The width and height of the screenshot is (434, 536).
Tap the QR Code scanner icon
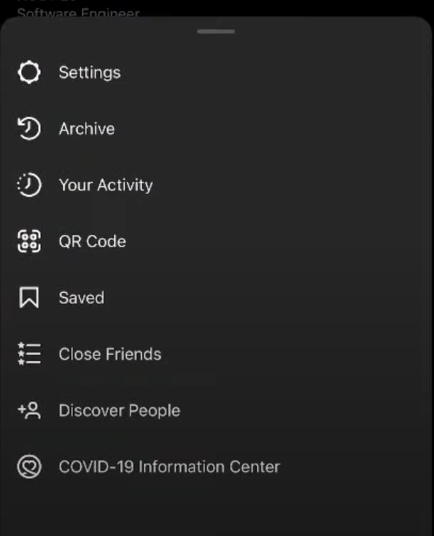29,241
